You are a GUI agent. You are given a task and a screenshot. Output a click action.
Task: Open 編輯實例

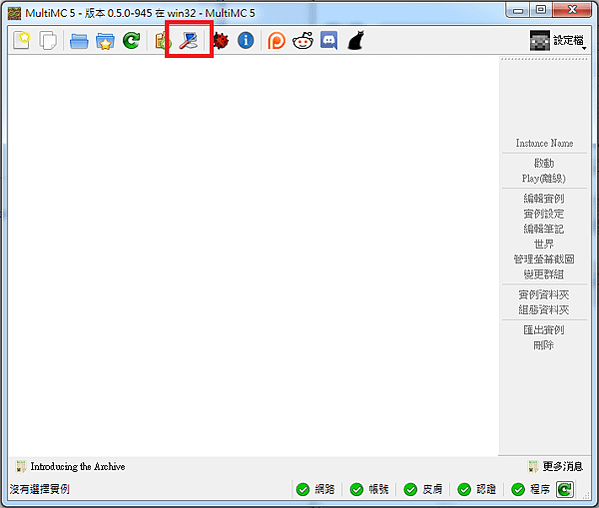tap(544, 199)
